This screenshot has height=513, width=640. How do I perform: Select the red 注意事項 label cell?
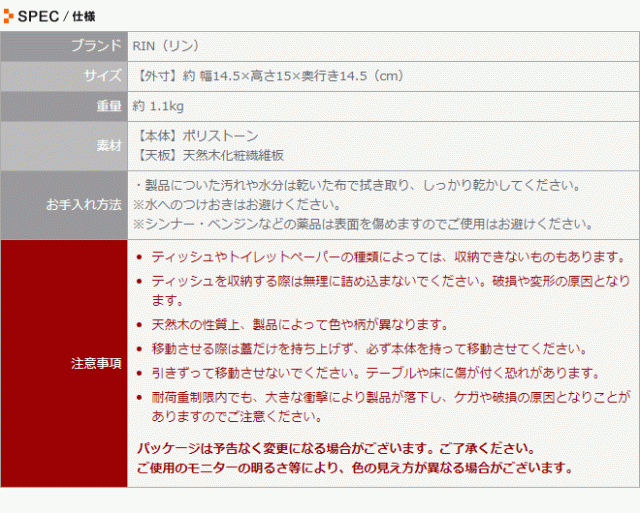point(64,363)
